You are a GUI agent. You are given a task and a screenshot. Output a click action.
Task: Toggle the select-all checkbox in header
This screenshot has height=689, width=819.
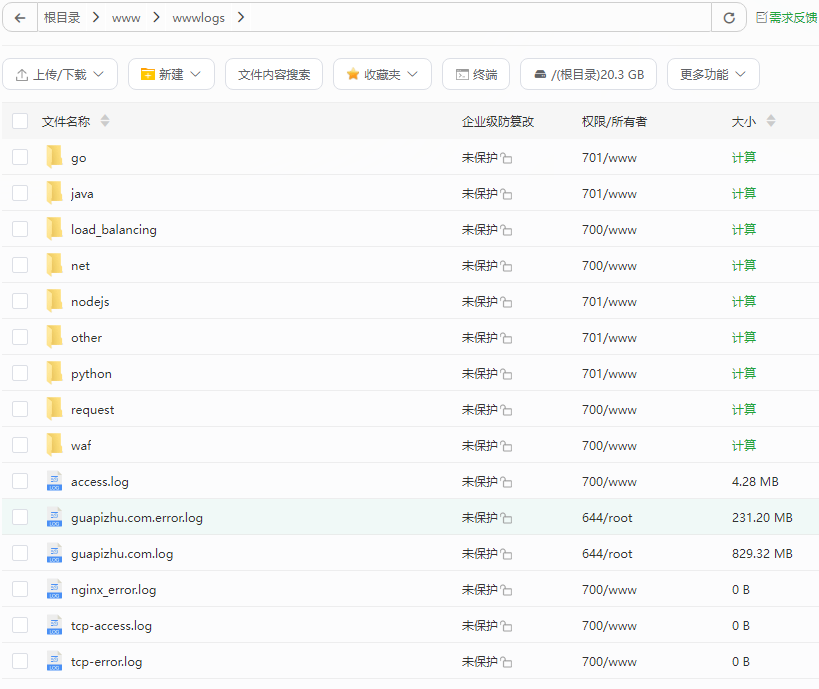(20, 121)
